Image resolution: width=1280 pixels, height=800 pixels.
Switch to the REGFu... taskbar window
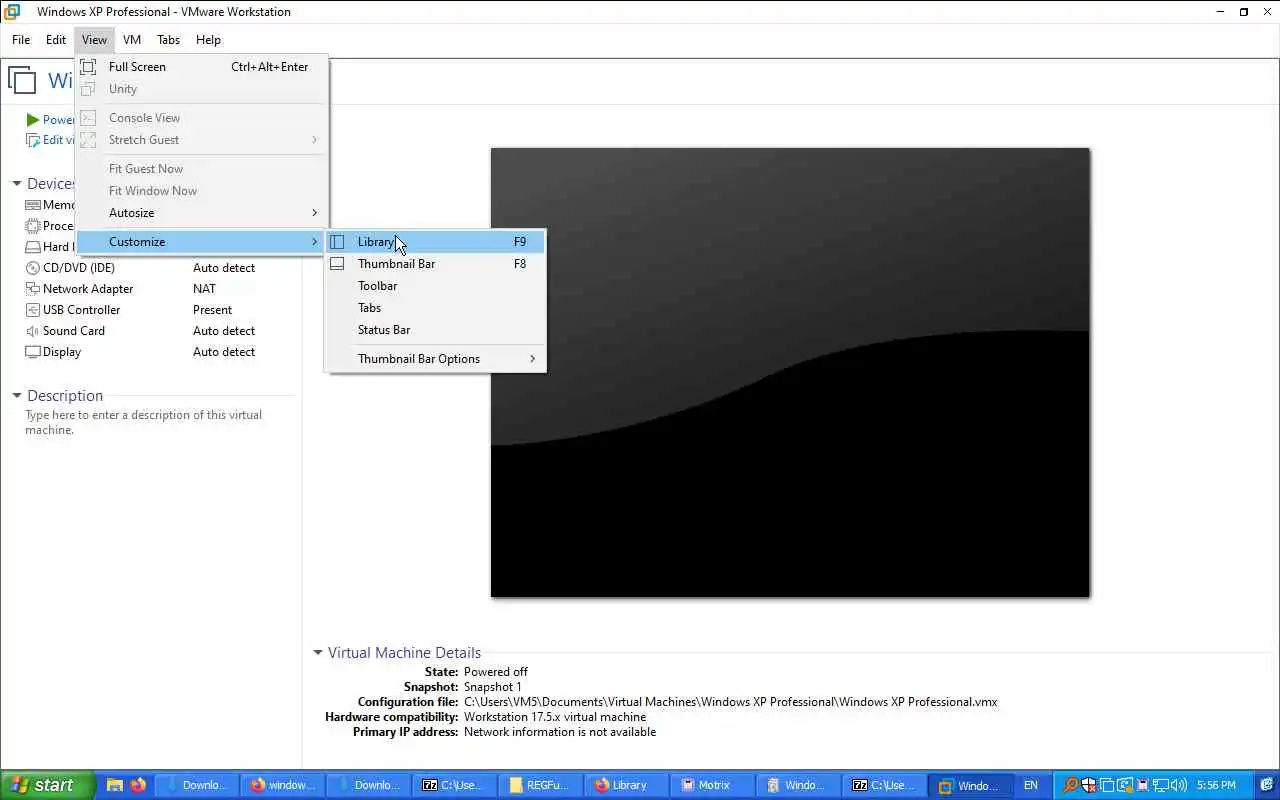(x=540, y=785)
